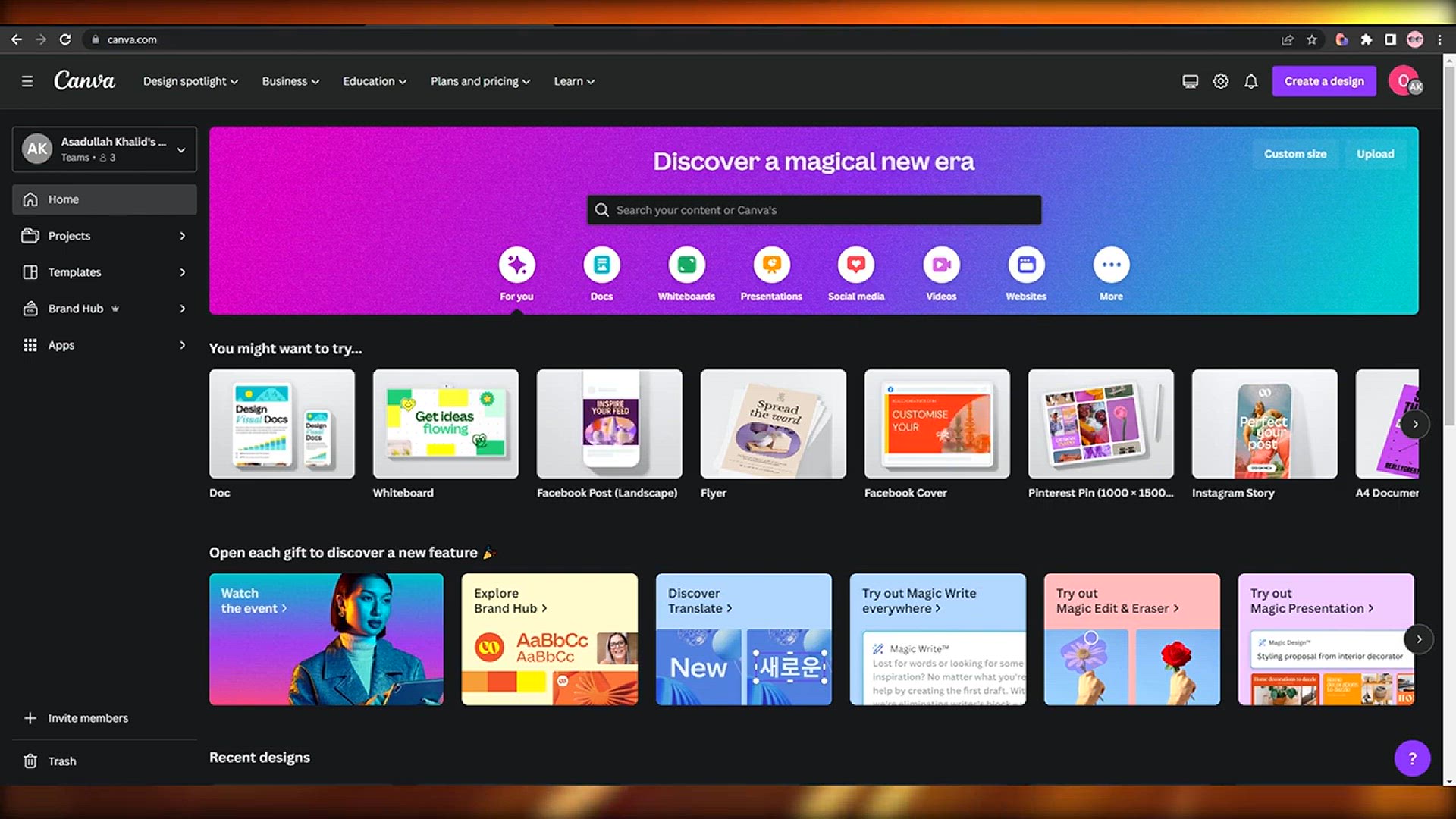Choose the Whiteboard design thumbnail
1456x819 pixels.
click(446, 424)
